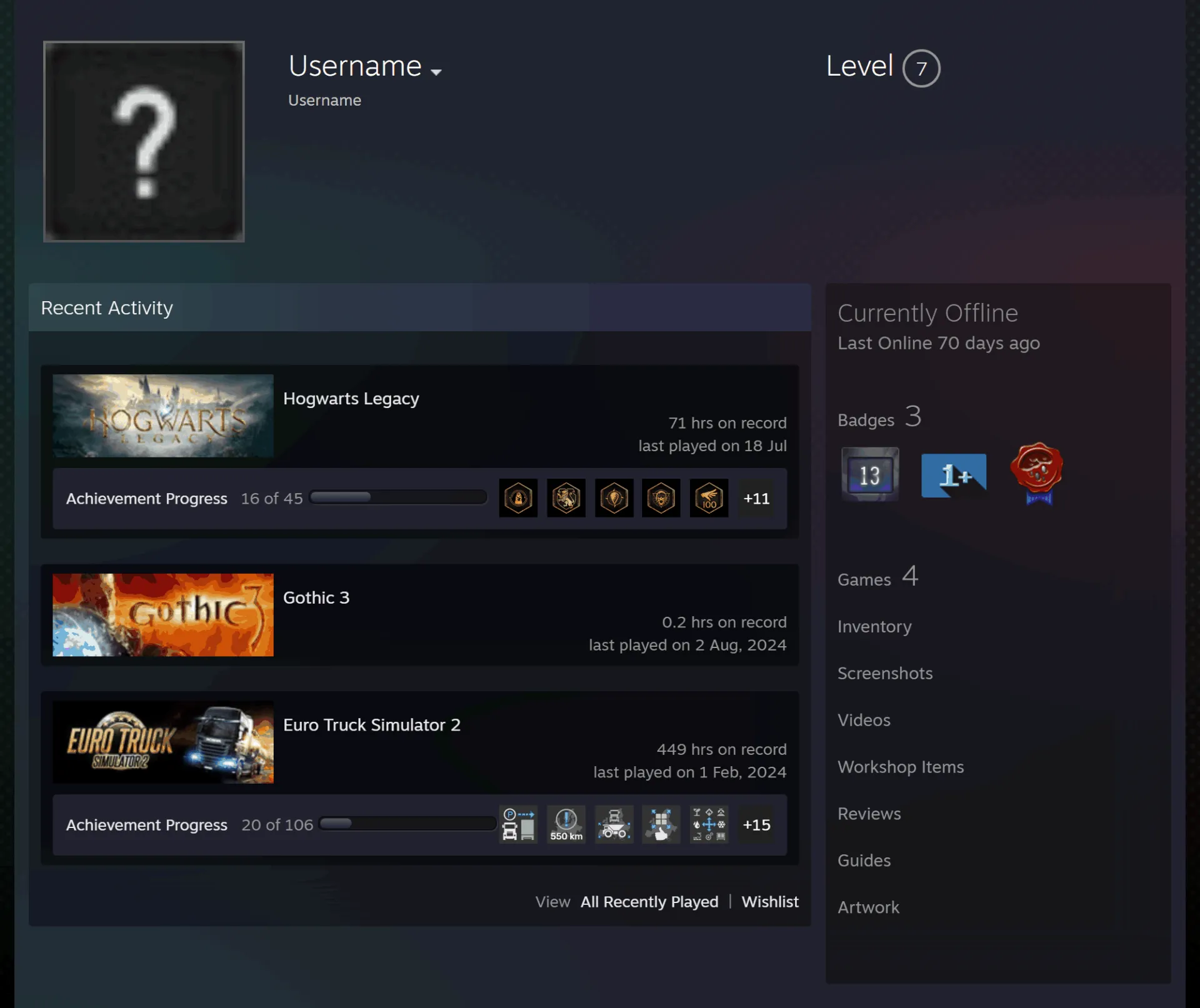Open the Workshop Items section
1200x1008 pixels.
pos(901,767)
